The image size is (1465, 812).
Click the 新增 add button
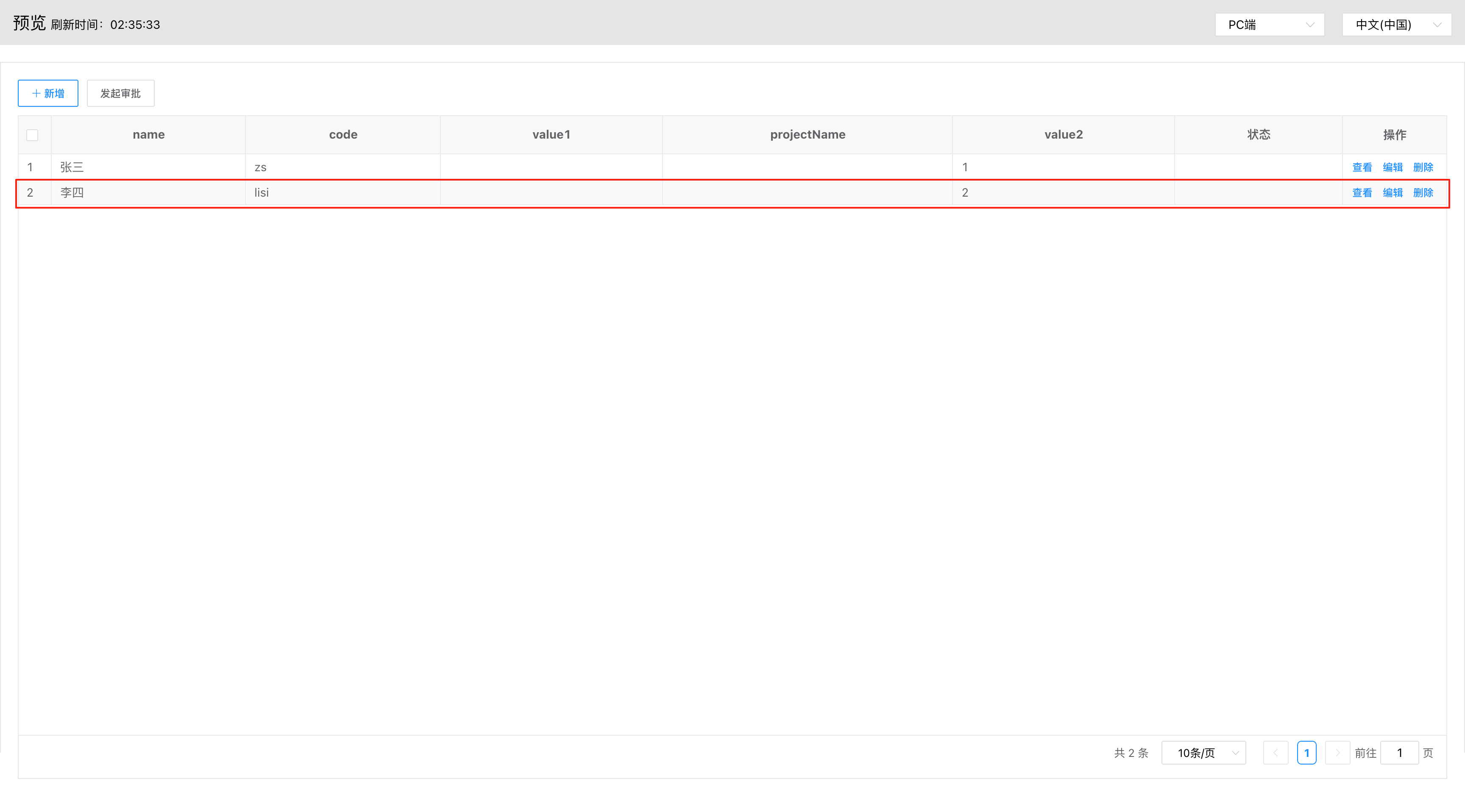click(48, 93)
